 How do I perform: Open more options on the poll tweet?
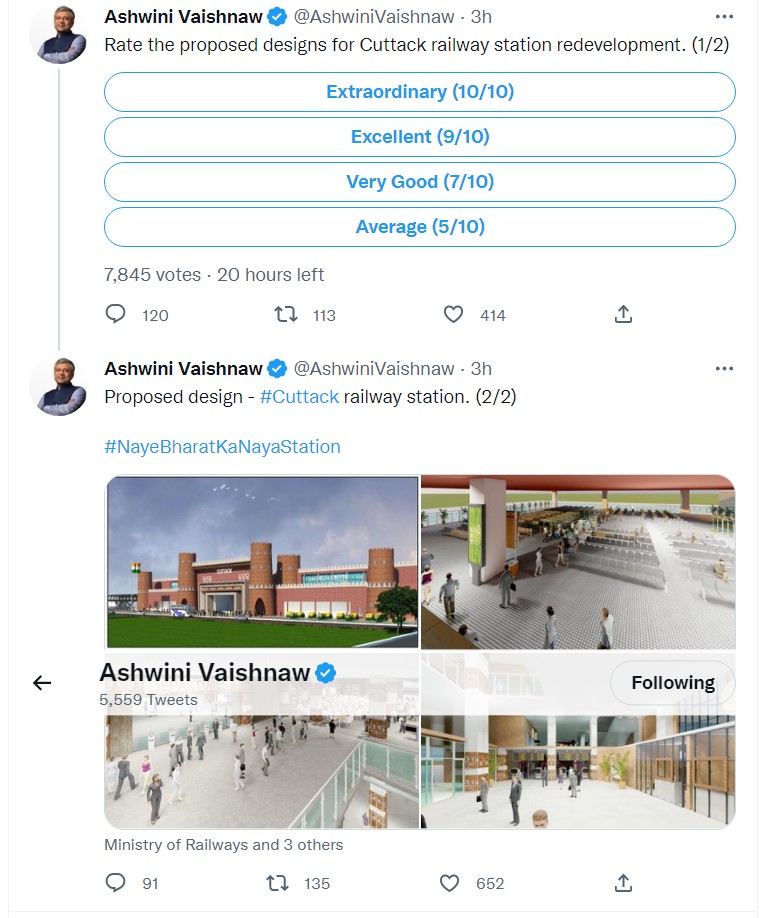pos(724,17)
